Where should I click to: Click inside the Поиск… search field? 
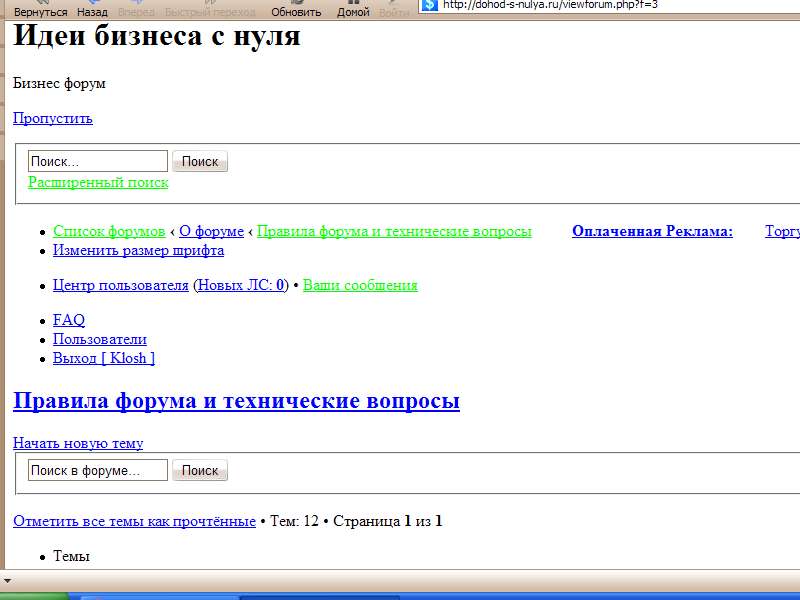97,160
